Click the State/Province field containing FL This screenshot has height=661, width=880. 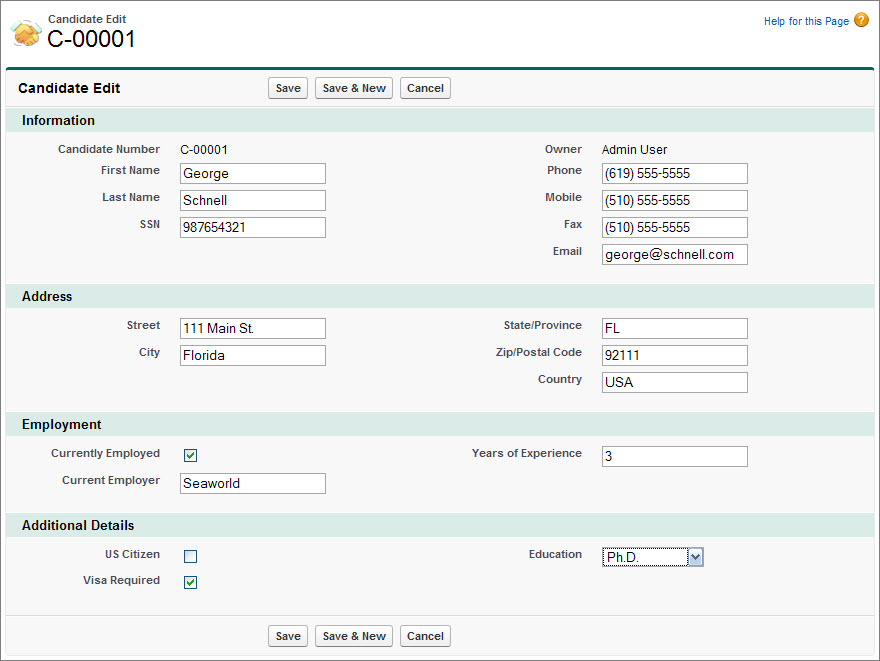[675, 328]
